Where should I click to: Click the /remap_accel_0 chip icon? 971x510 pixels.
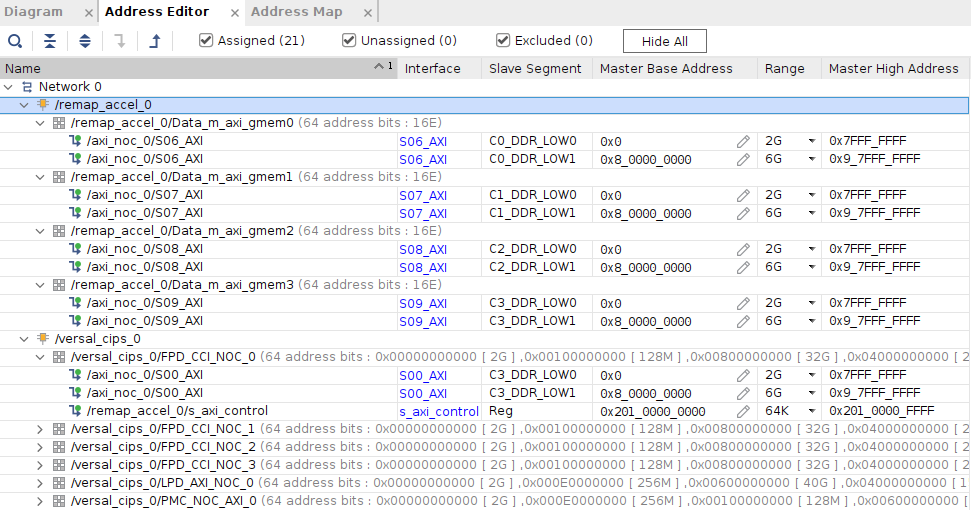pyautogui.click(x=43, y=105)
